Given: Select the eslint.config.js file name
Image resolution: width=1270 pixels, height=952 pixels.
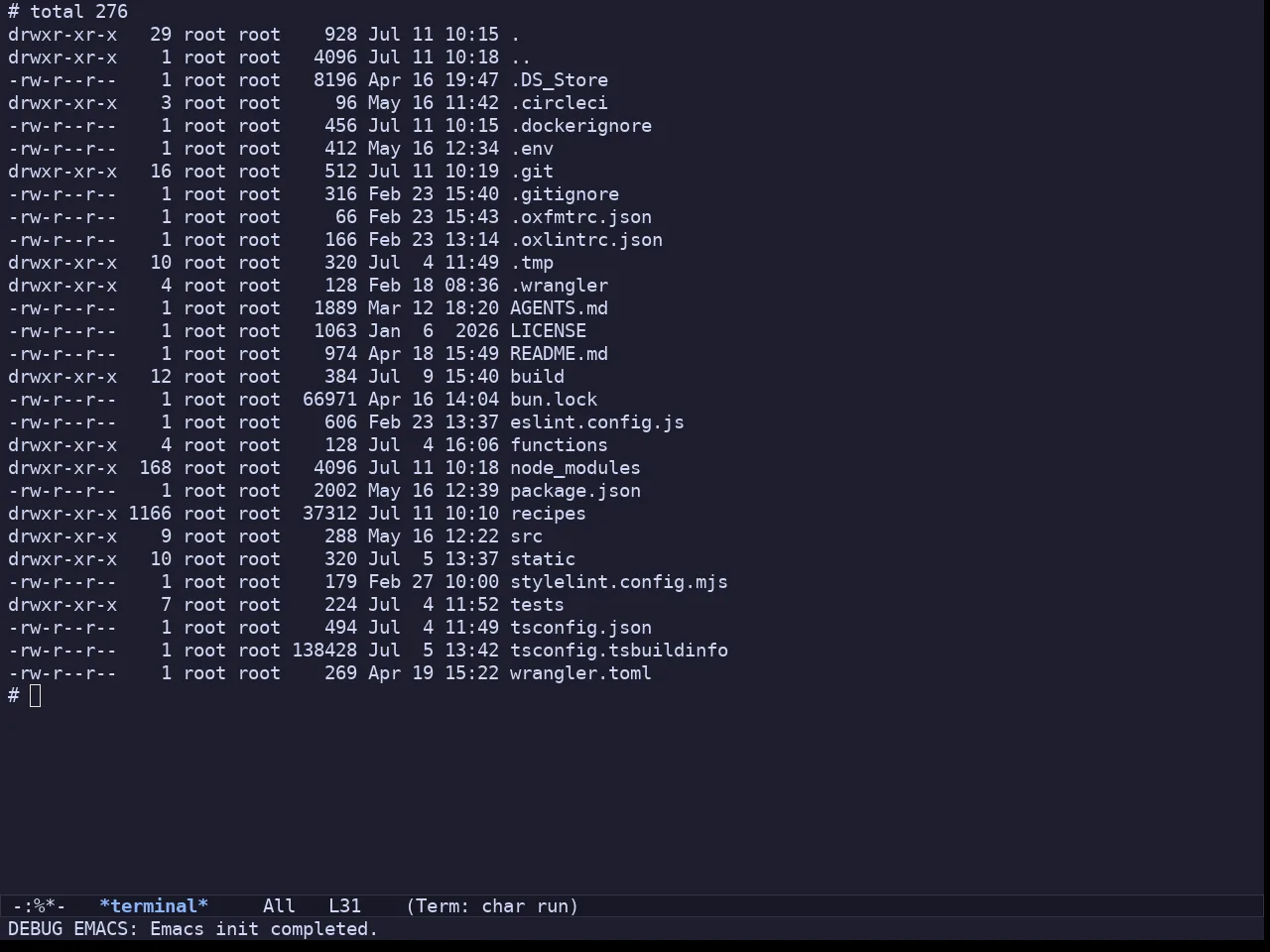Looking at the screenshot, I should [597, 422].
